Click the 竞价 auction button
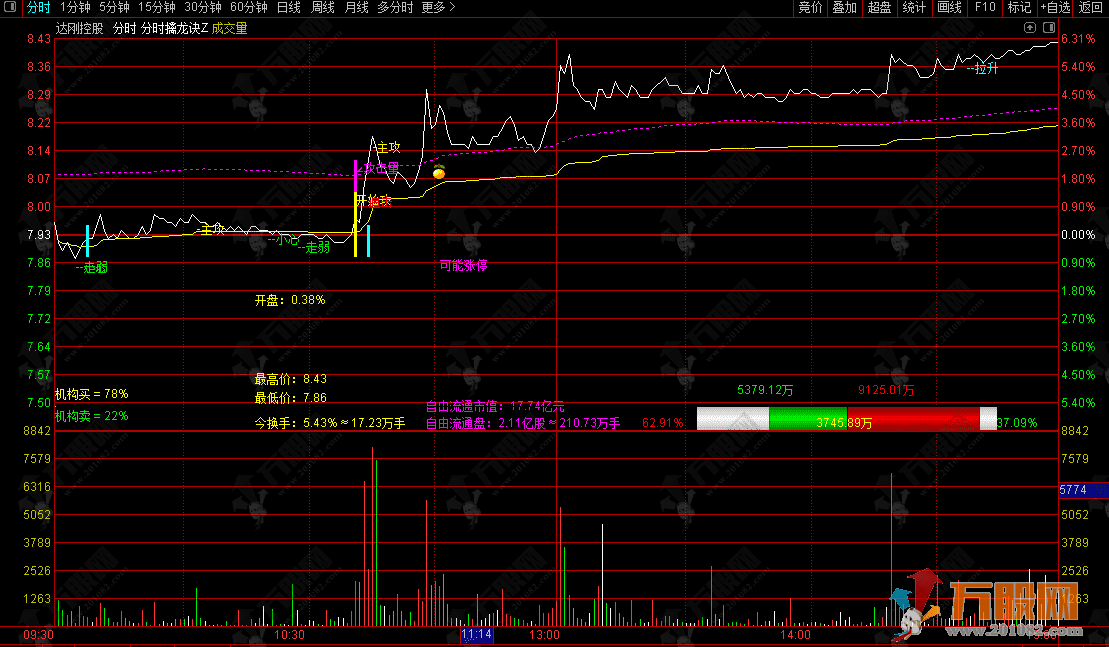Image resolution: width=1109 pixels, height=647 pixels. 810,8
